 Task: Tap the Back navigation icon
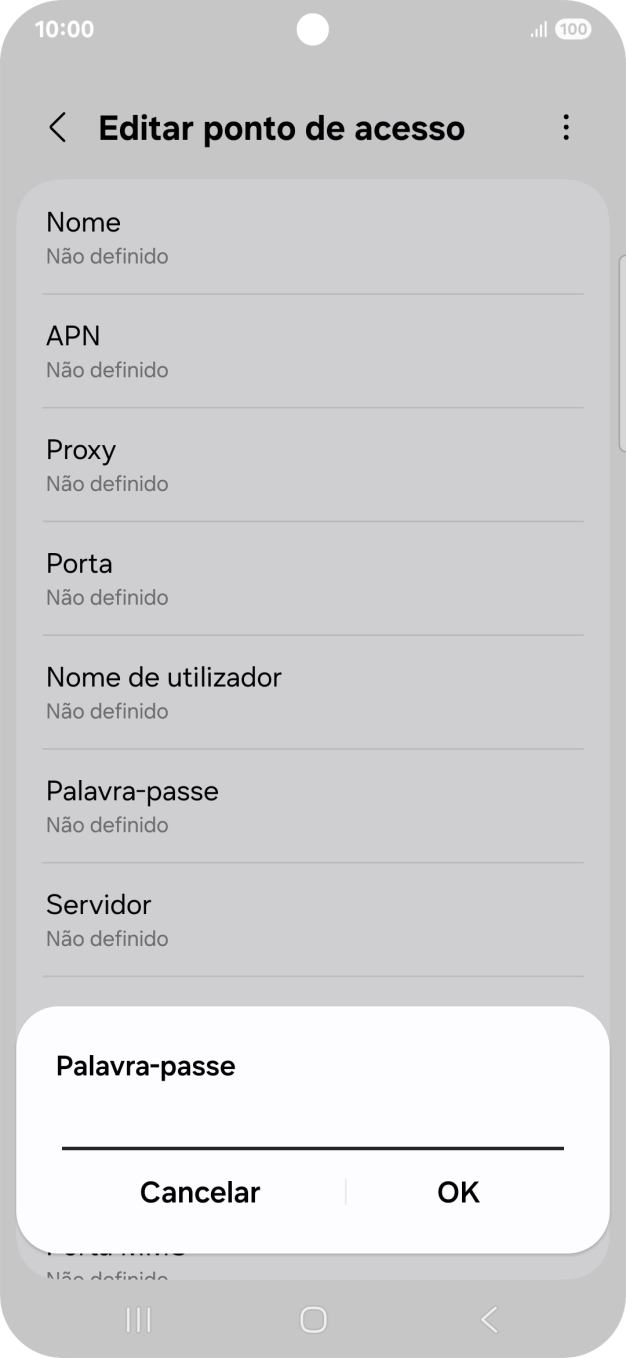coord(488,1320)
